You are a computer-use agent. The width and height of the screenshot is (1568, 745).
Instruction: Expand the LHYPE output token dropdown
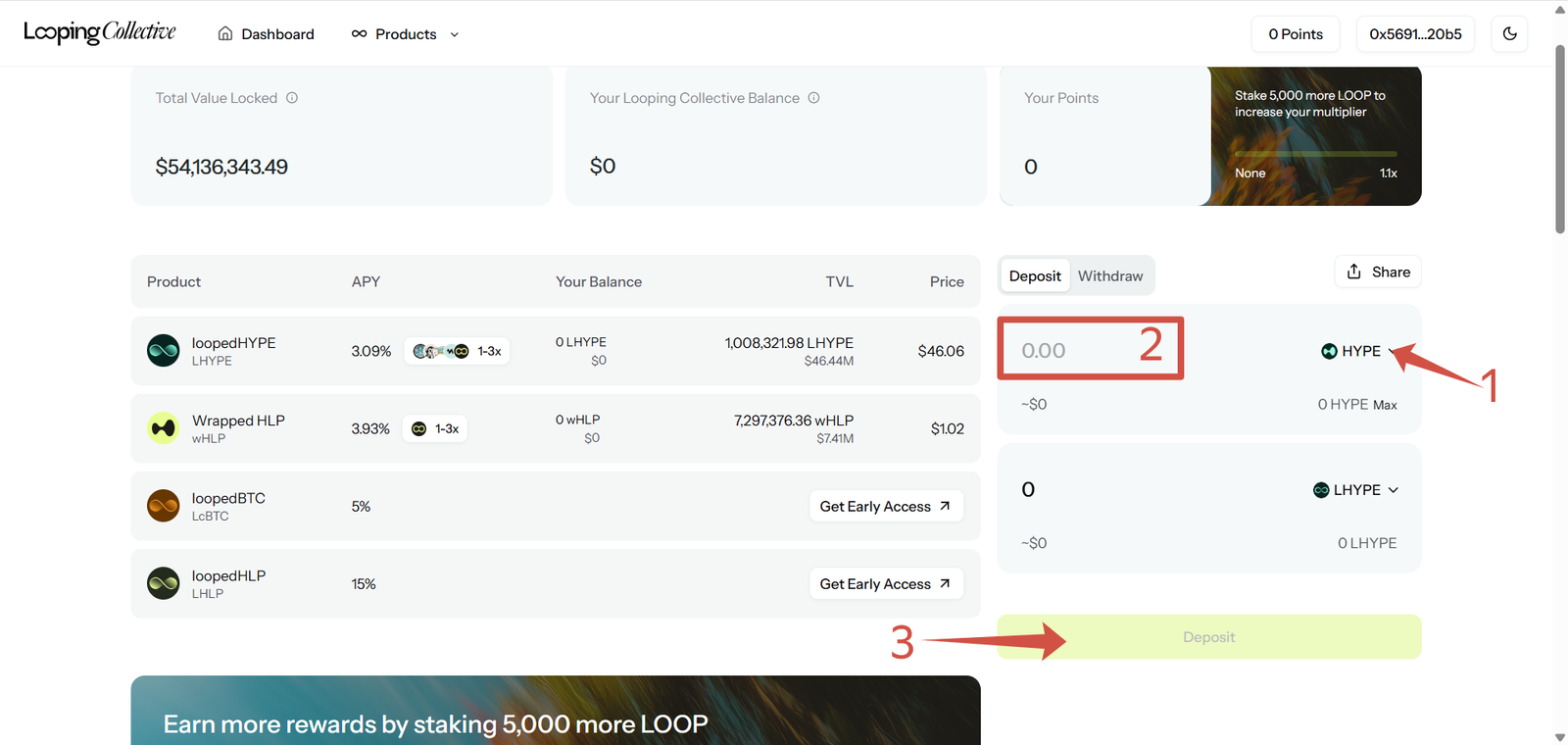pos(1356,490)
